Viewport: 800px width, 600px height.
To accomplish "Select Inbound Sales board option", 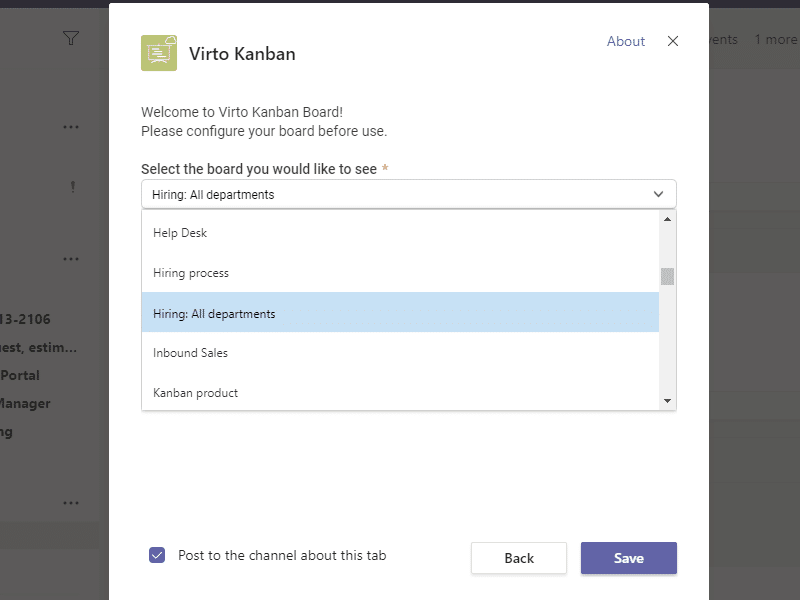I will [x=400, y=353].
